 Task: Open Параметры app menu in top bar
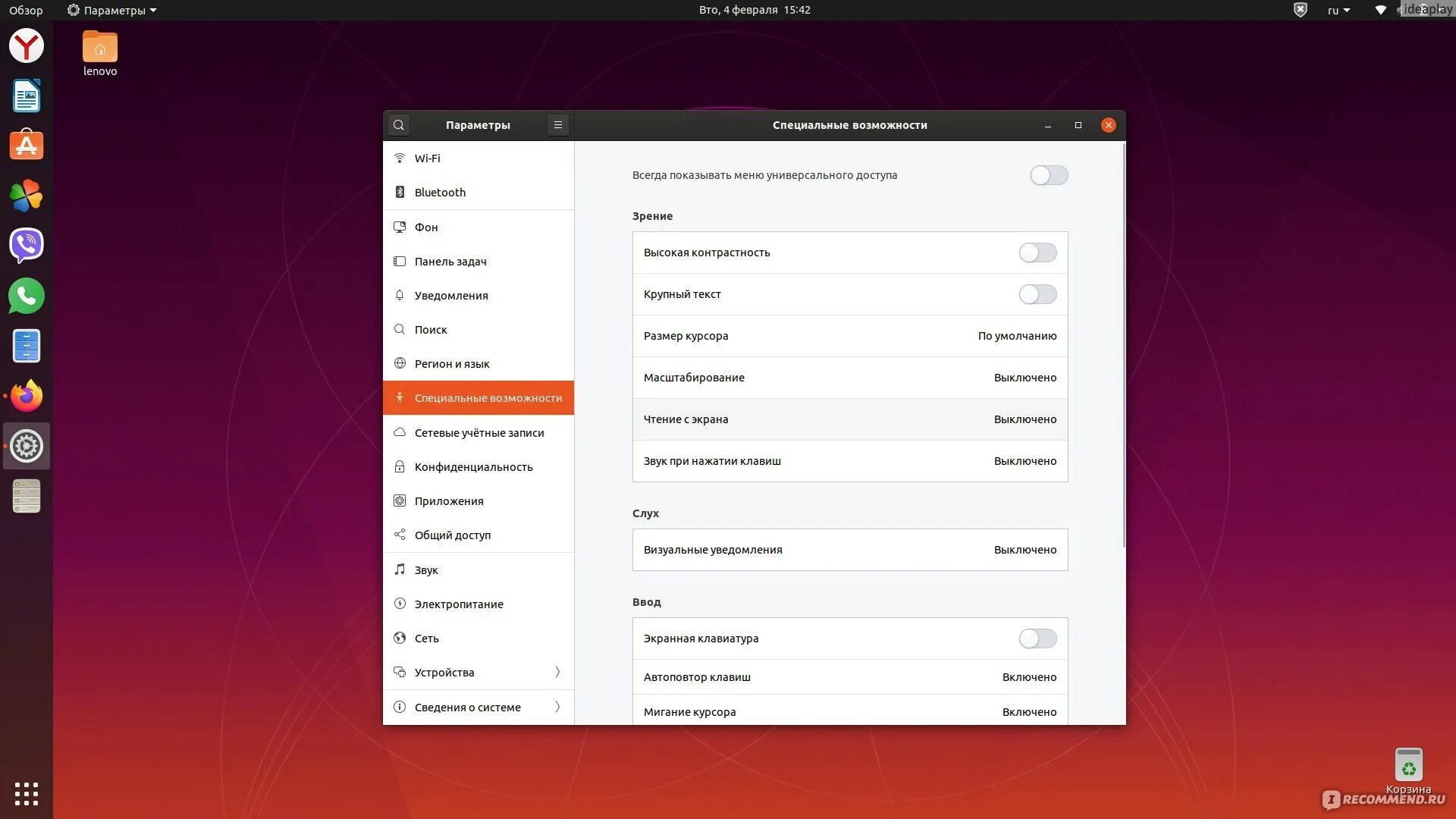[x=112, y=11]
